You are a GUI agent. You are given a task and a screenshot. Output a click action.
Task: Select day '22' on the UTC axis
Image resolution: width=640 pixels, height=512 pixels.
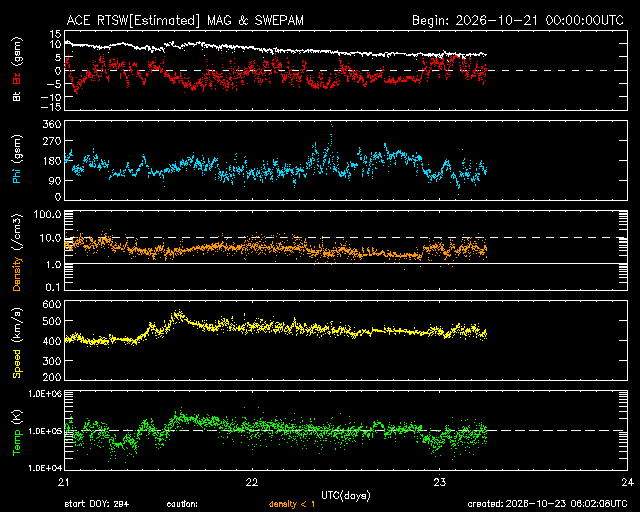coord(252,482)
